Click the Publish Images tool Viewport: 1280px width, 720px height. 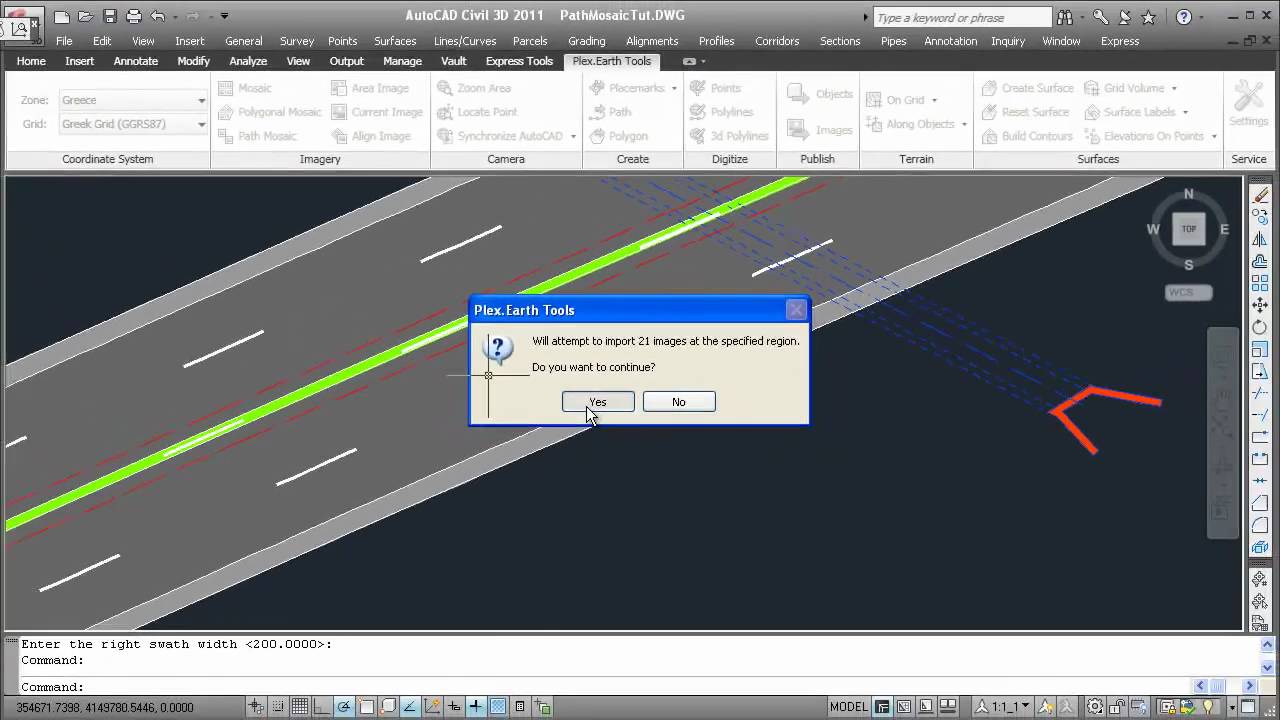pyautogui.click(x=820, y=130)
